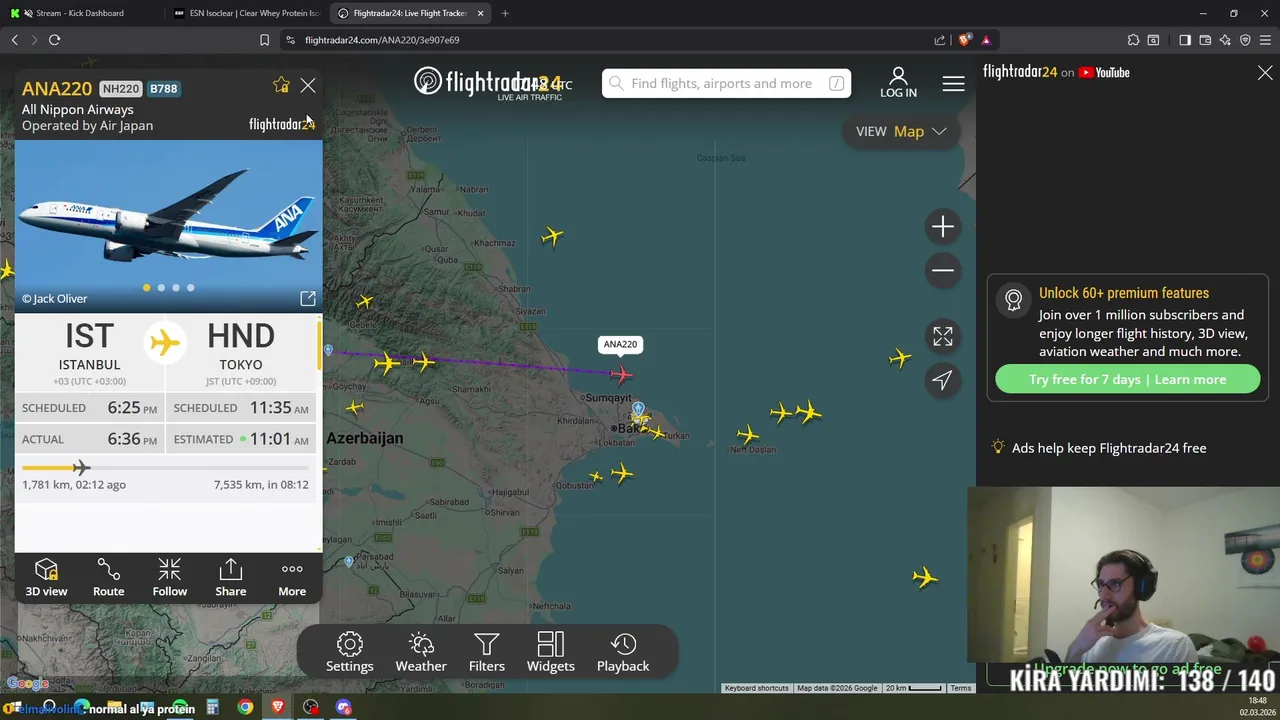The image size is (1280, 720).
Task: Click the flight progress bar
Action: (x=165, y=468)
